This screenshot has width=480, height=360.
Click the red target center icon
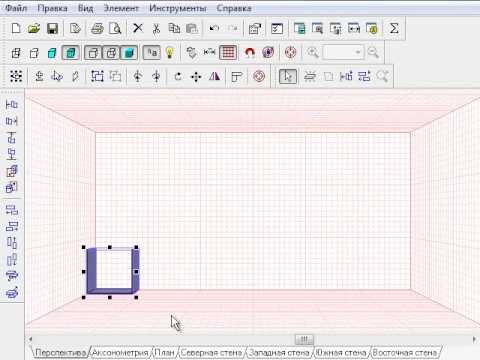290,53
